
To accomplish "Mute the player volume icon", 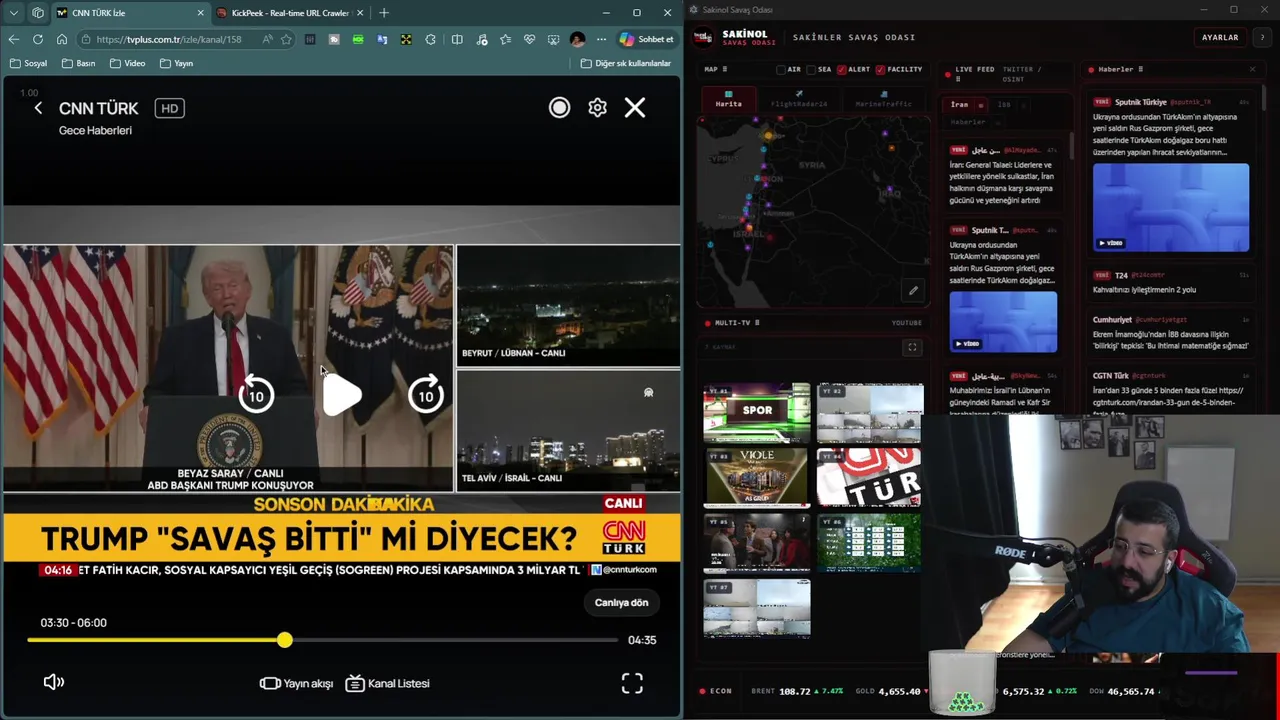I will tap(54, 682).
